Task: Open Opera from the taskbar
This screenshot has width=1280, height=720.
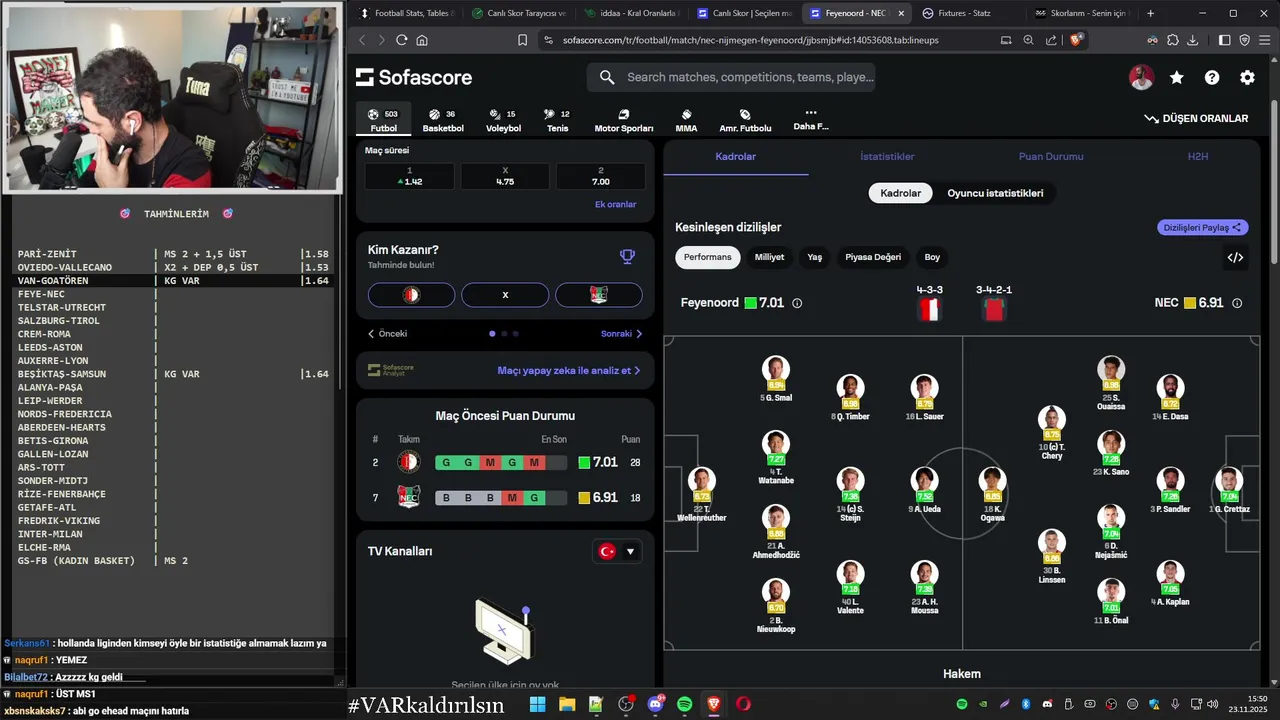Action: (x=743, y=704)
